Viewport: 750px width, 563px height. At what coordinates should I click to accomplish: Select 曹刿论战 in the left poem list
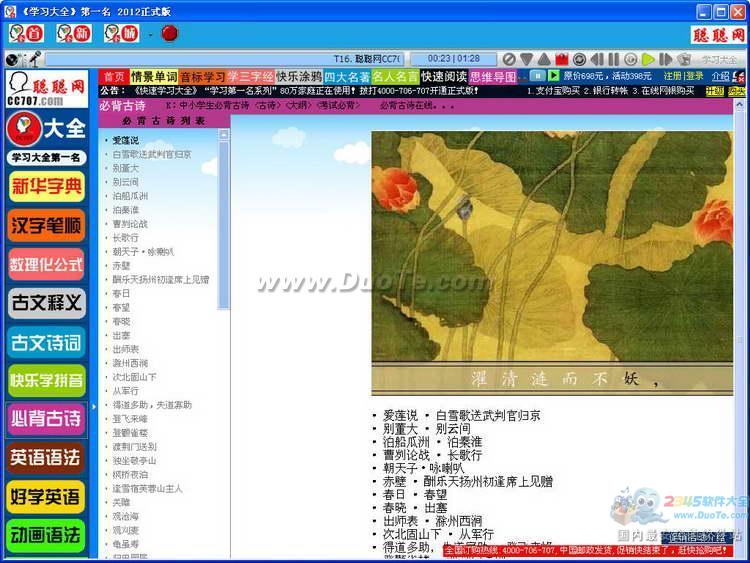(x=130, y=223)
